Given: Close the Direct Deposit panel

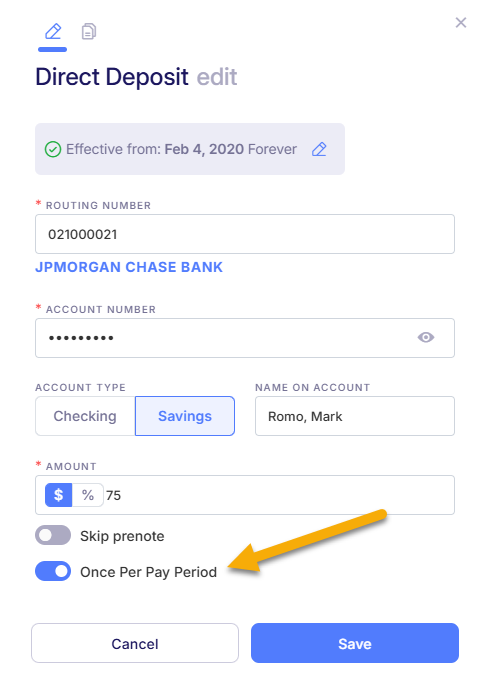Looking at the screenshot, I should [x=461, y=23].
